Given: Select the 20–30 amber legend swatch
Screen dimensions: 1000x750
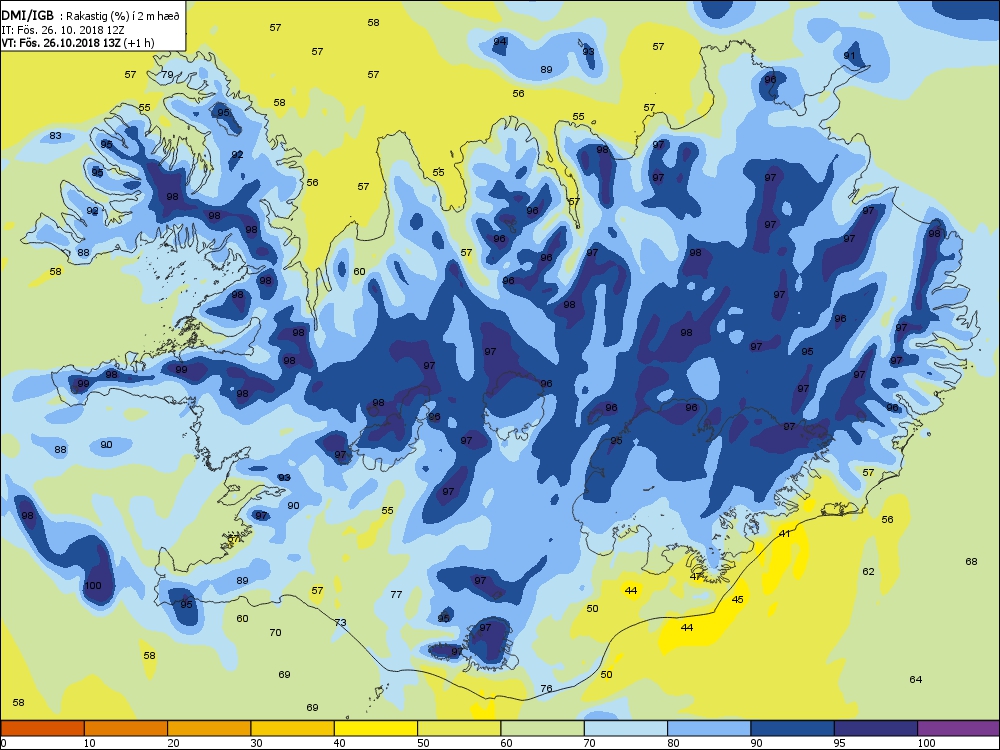Looking at the screenshot, I should [x=209, y=728].
